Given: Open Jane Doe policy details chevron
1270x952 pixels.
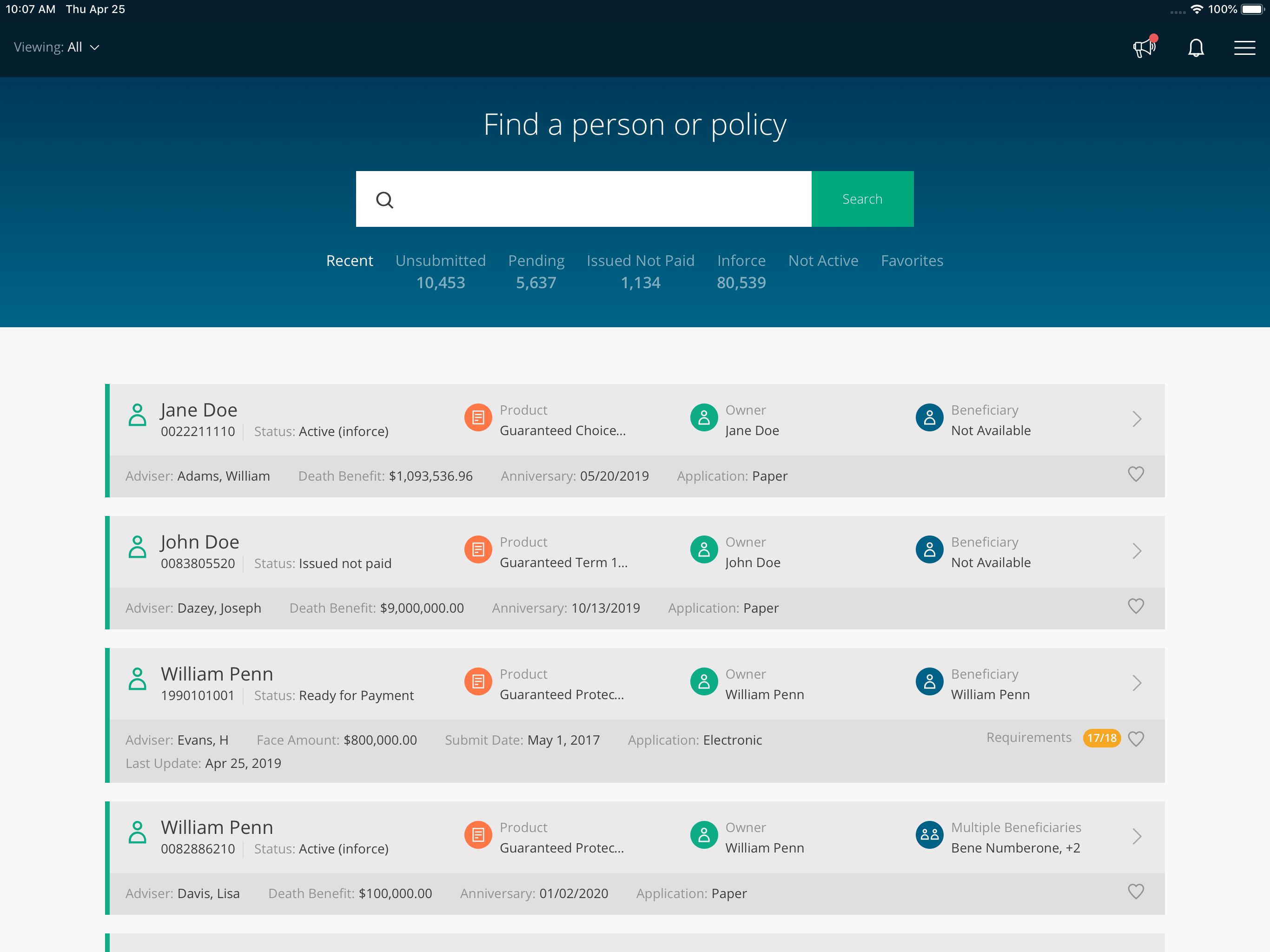Looking at the screenshot, I should coord(1137,418).
